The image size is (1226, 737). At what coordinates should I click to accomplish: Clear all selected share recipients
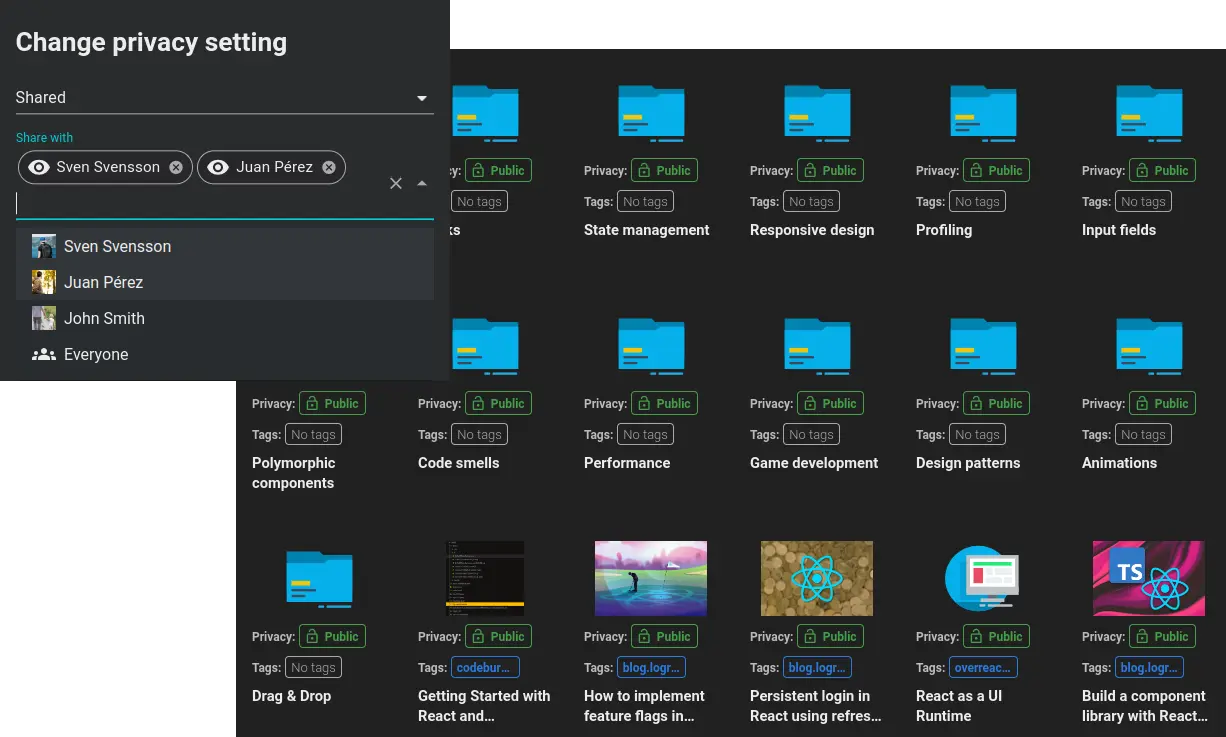click(396, 183)
